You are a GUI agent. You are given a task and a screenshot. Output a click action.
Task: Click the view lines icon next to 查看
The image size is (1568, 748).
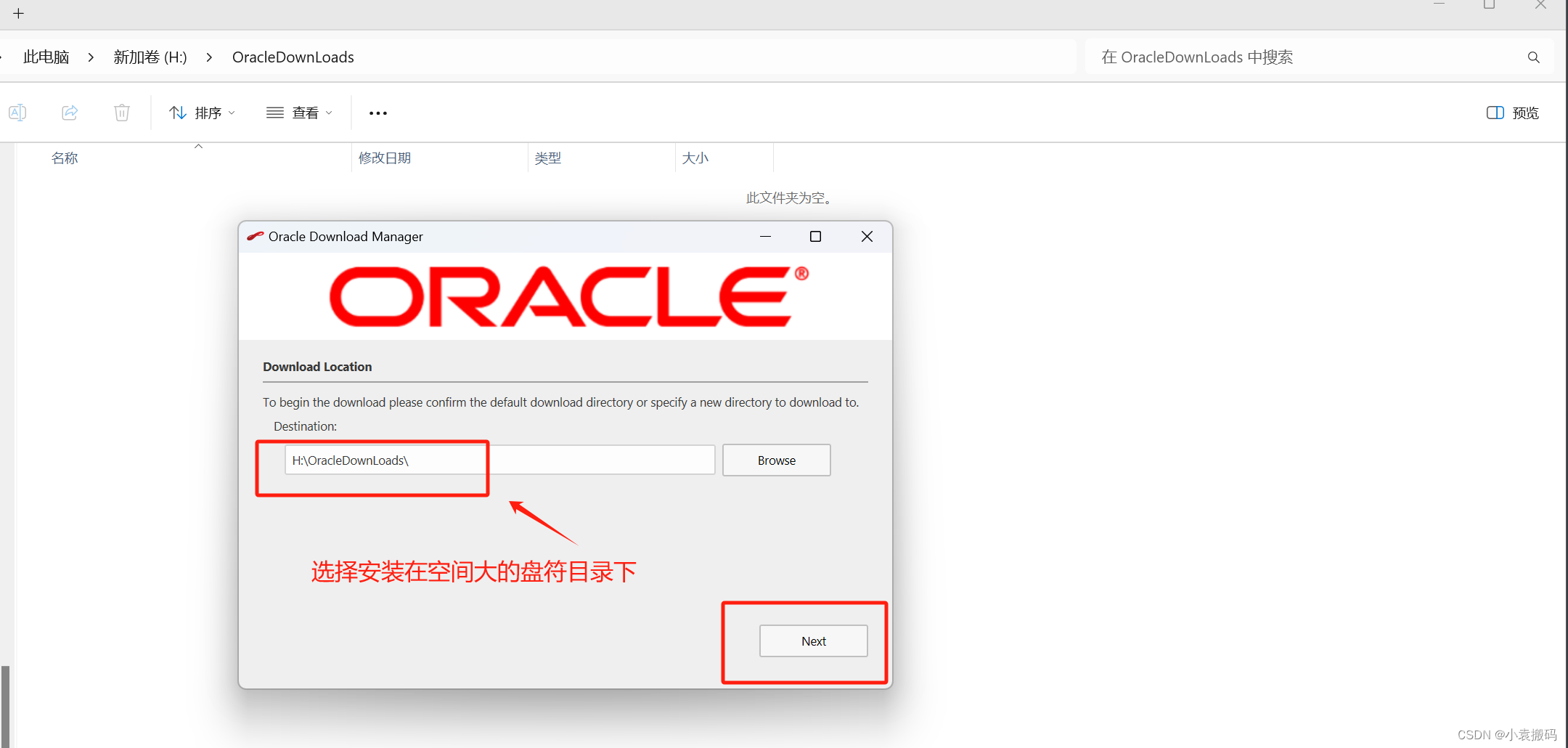click(x=274, y=113)
